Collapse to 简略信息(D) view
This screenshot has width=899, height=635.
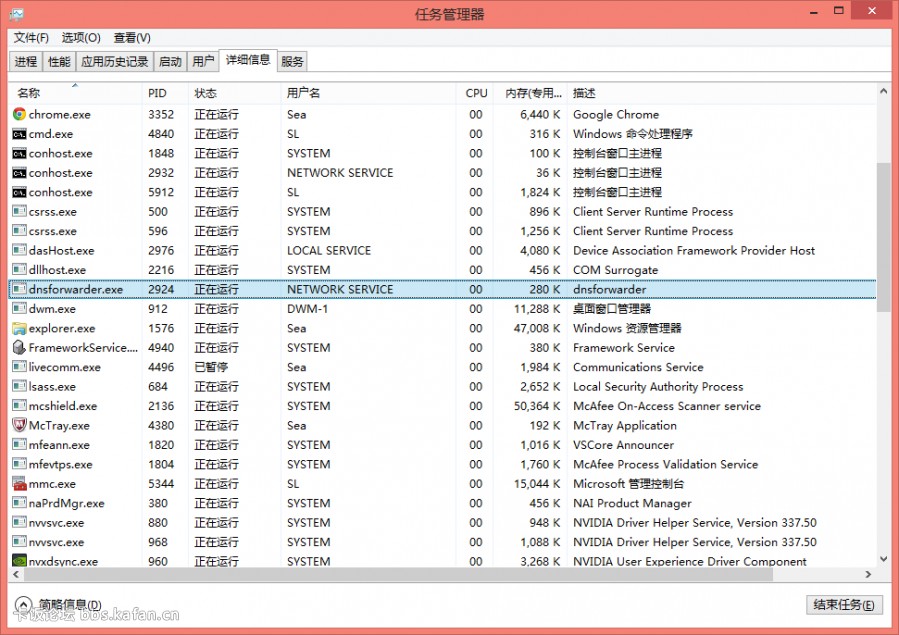pos(58,605)
